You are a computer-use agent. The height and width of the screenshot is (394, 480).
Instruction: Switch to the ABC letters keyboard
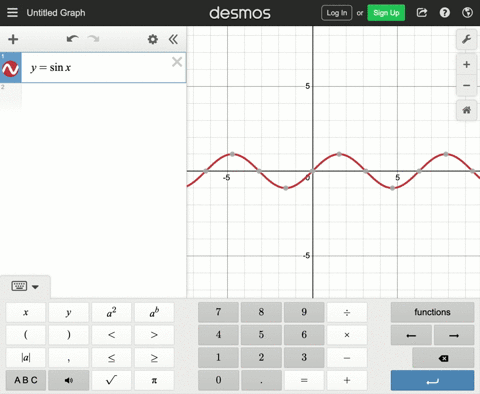tap(26, 380)
